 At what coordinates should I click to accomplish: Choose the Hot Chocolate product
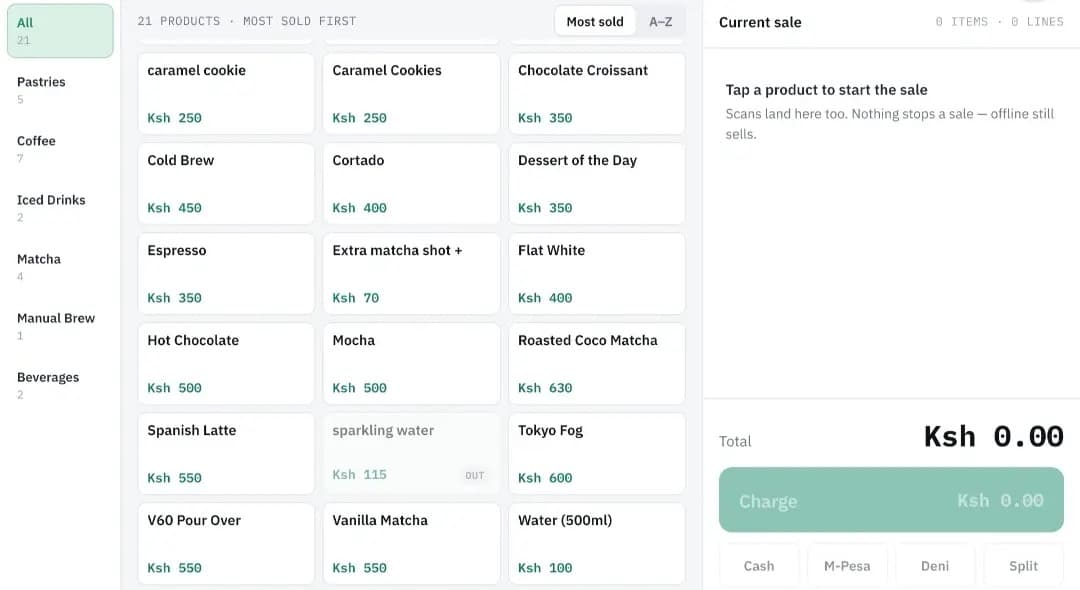[226, 364]
